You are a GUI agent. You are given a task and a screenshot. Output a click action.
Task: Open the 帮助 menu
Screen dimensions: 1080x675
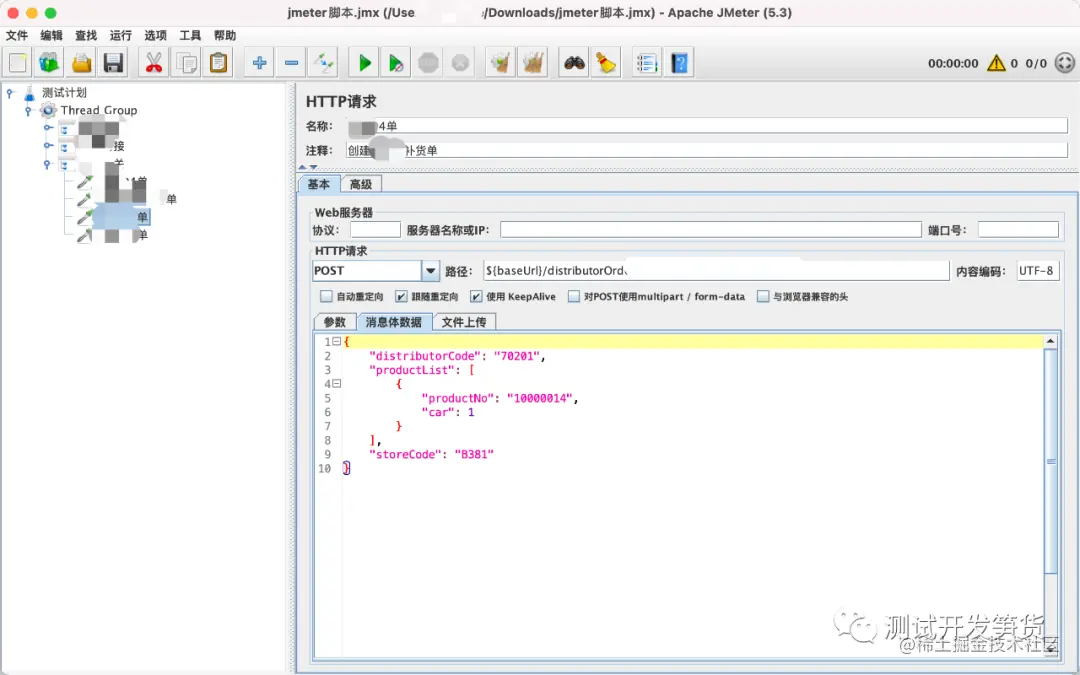click(225, 35)
